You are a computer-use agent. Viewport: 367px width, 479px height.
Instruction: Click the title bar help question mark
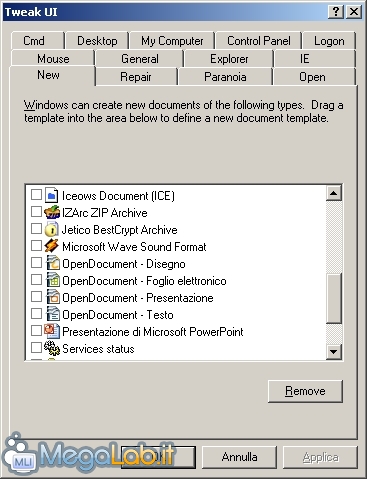pos(336,12)
